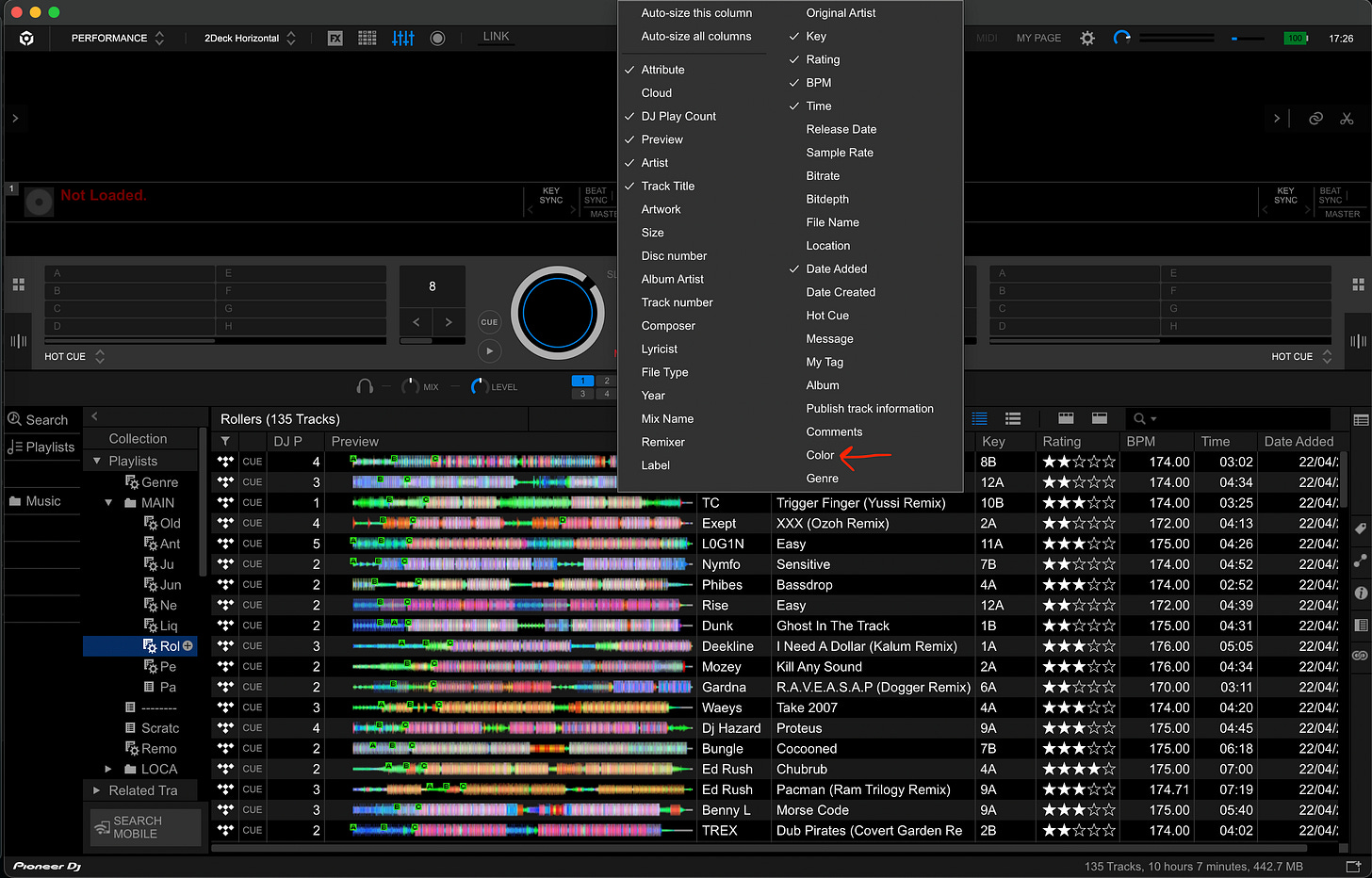Click the headphones LEVEL knob

coord(479,386)
